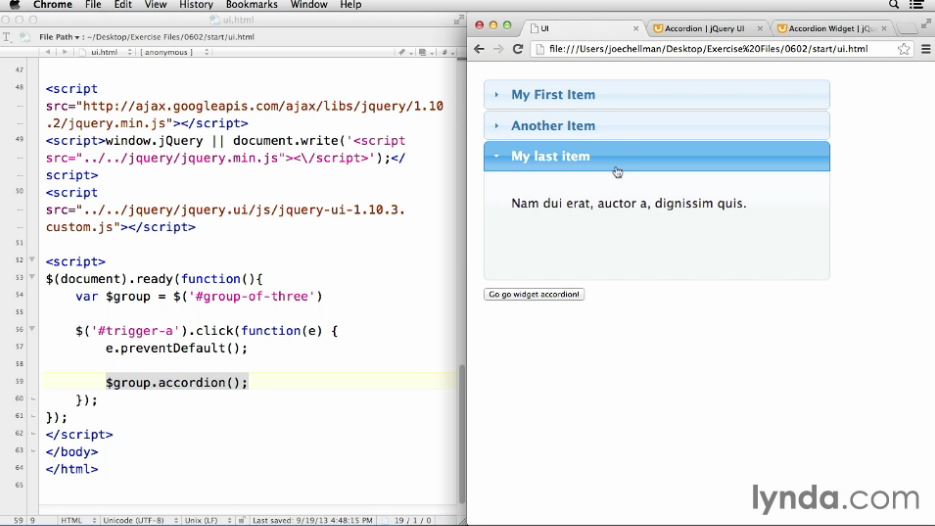Open the File menu
This screenshot has height=526, width=935.
coord(93,5)
